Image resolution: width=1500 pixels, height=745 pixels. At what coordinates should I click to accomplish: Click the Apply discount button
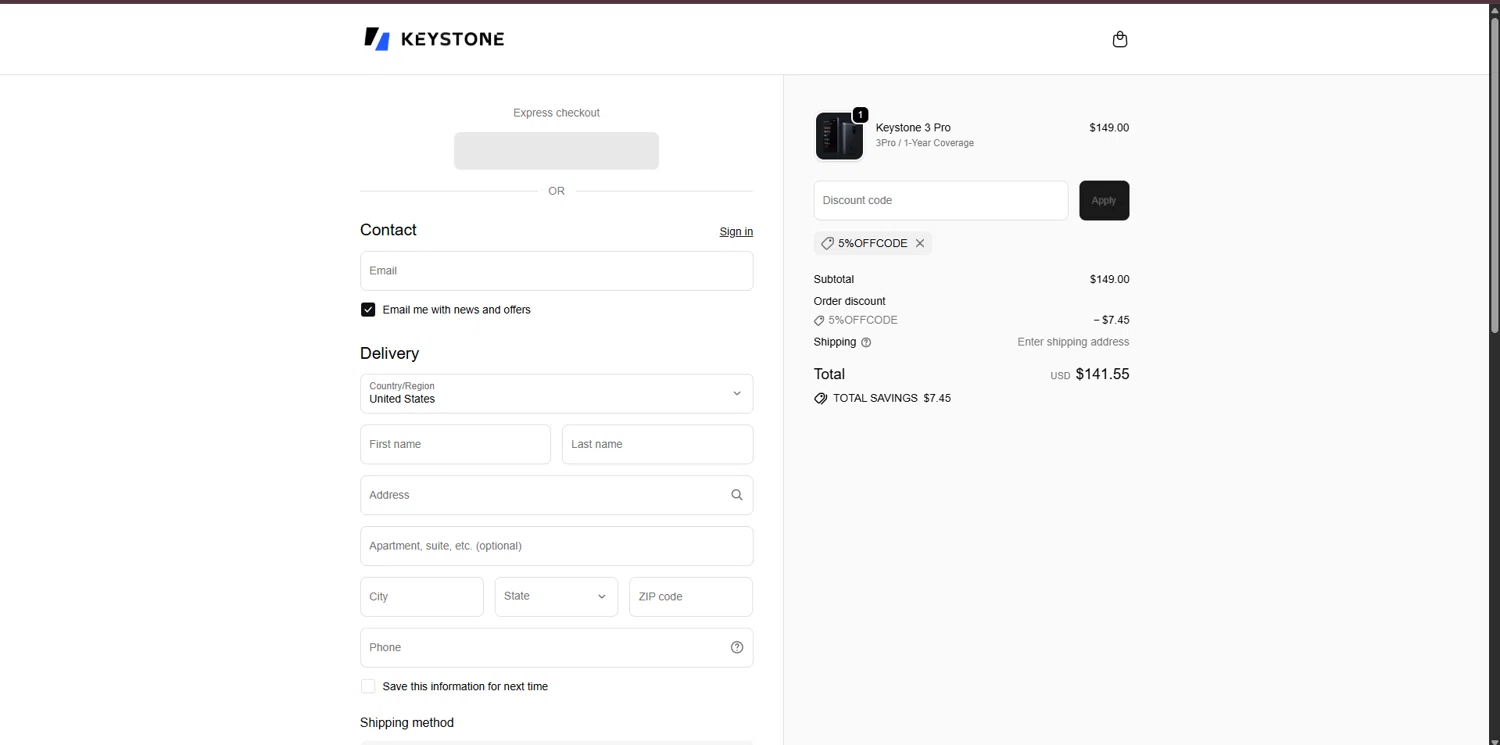[1104, 200]
